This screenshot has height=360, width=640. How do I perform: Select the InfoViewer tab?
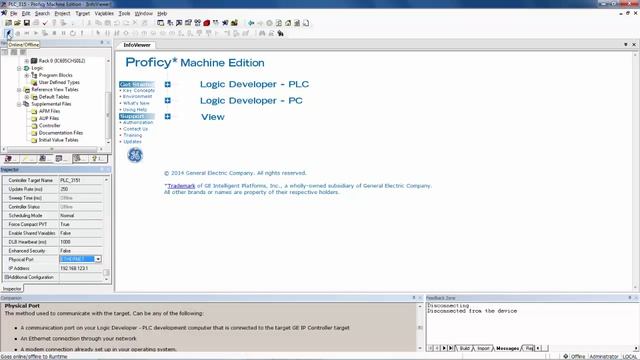(137, 45)
